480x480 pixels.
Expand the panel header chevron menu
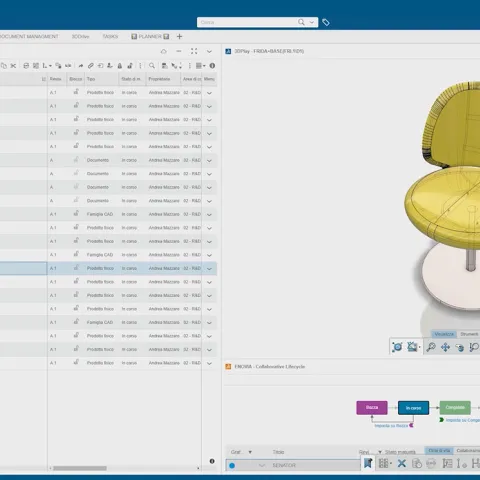pos(209,52)
